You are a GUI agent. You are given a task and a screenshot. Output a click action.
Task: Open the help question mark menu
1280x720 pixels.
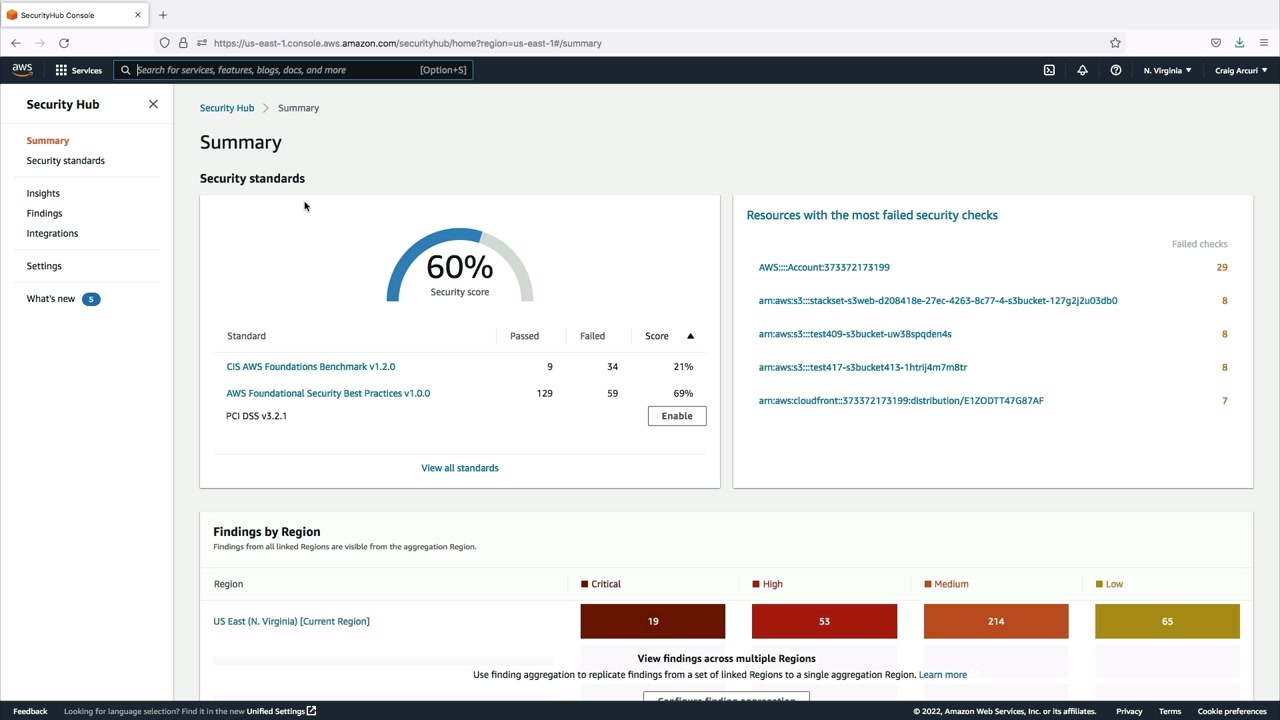tap(1116, 70)
